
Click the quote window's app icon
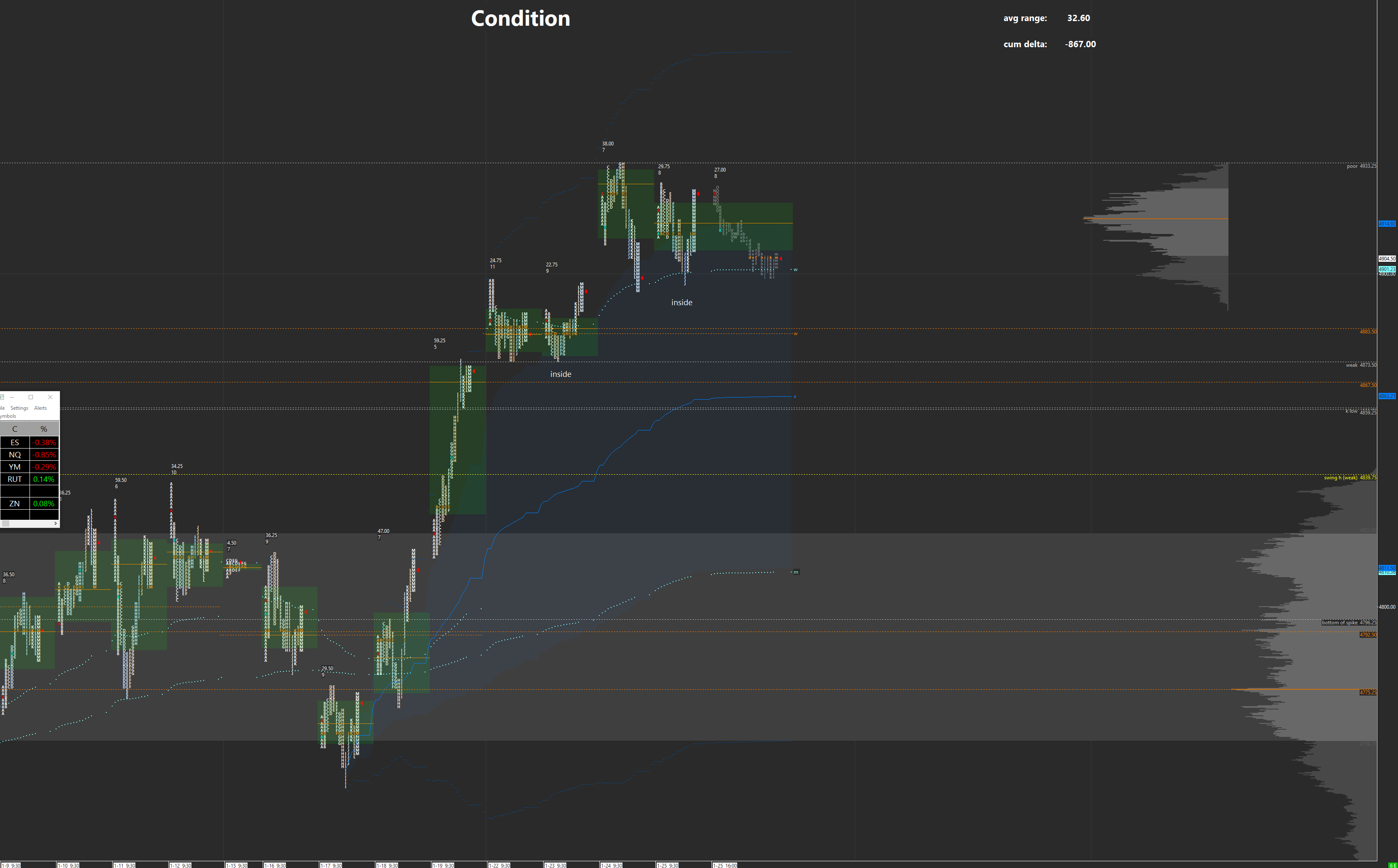click(2, 397)
